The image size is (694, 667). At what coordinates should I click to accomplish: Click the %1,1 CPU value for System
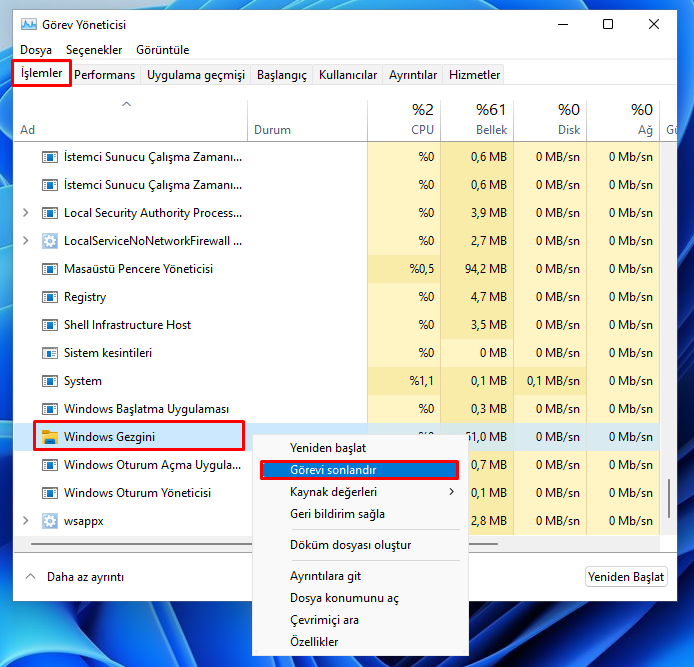(x=421, y=381)
